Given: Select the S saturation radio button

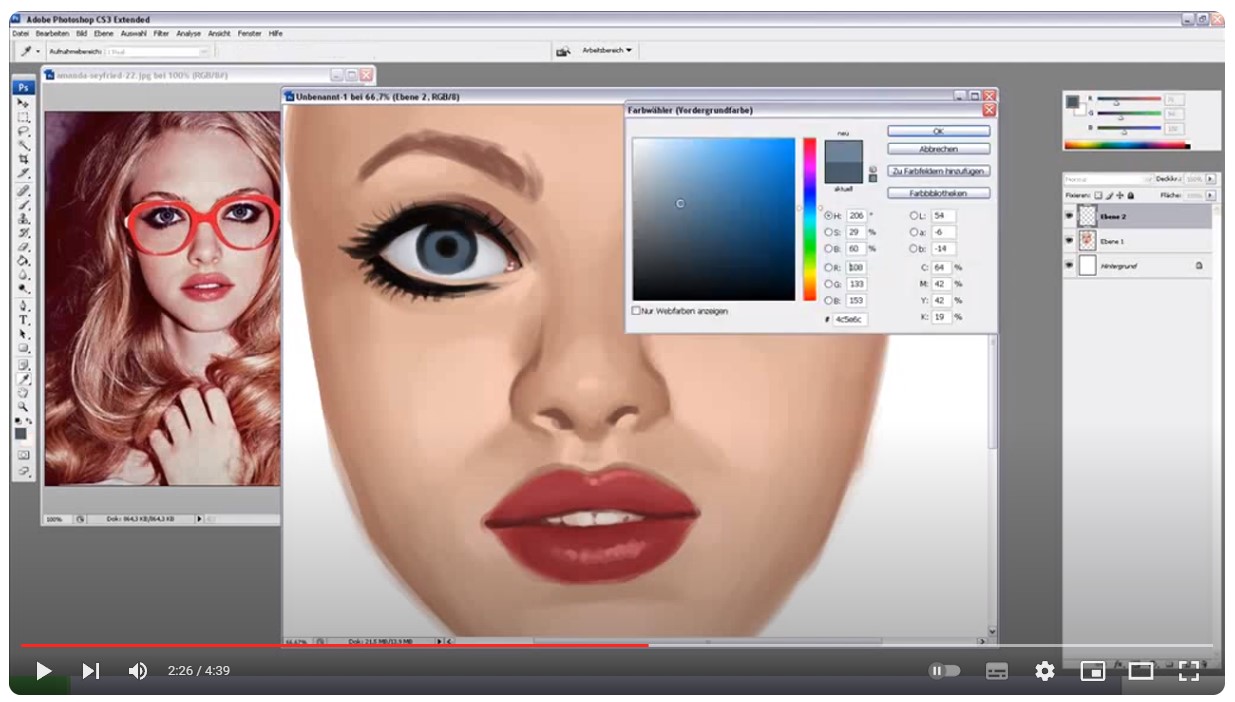Looking at the screenshot, I should 828,232.
